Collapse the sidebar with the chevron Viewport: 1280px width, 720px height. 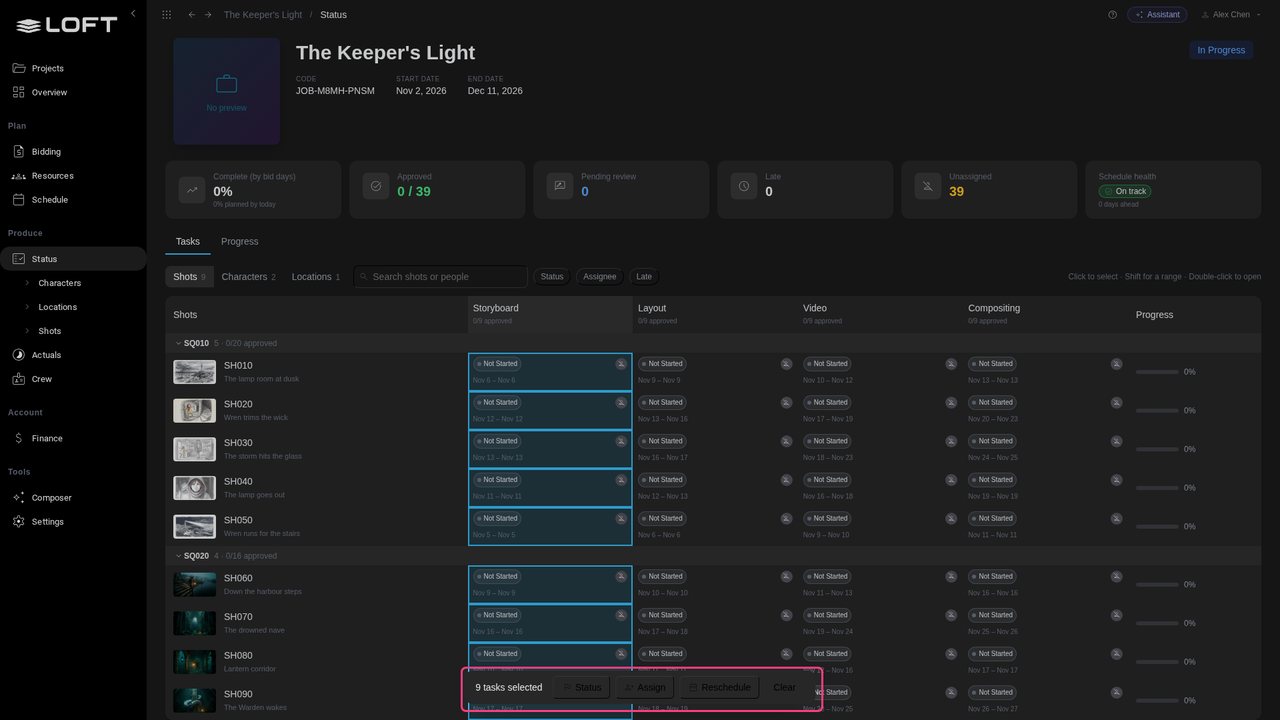click(x=133, y=14)
